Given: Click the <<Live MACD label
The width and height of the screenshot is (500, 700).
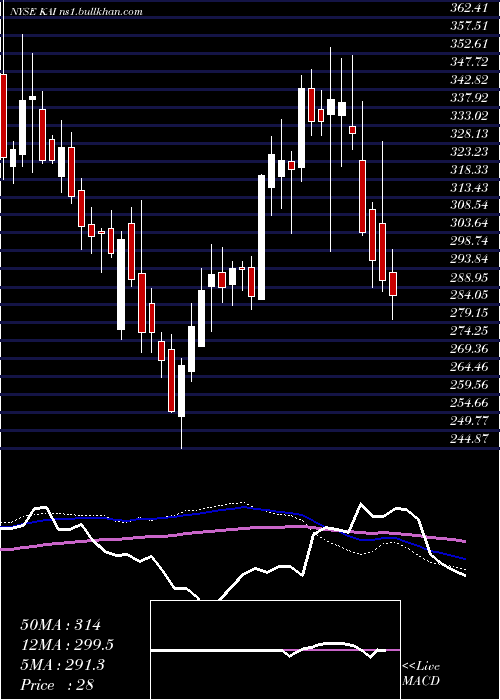Looking at the screenshot, I should coord(421,673).
